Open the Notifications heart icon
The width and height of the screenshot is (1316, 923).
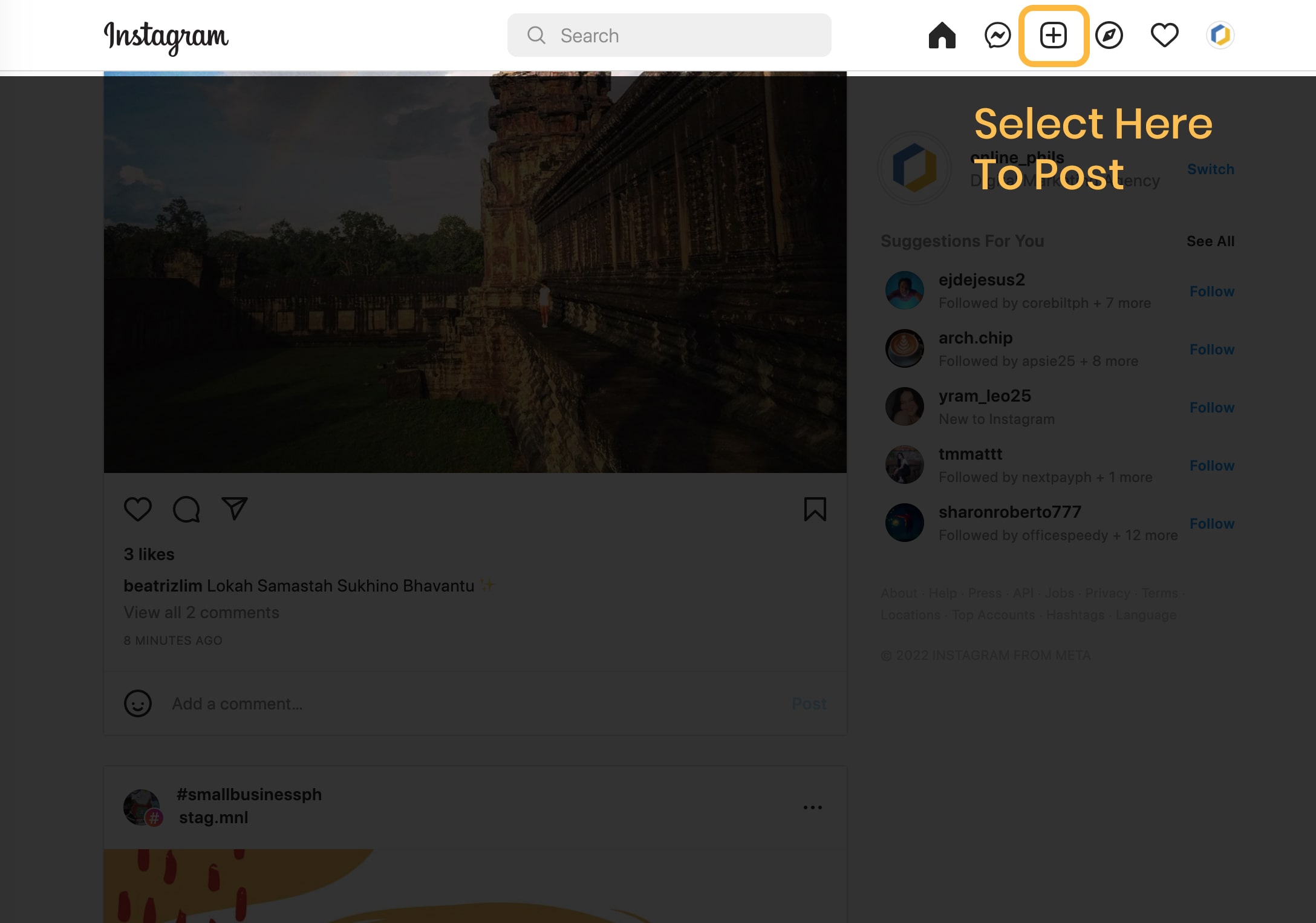tap(1164, 35)
